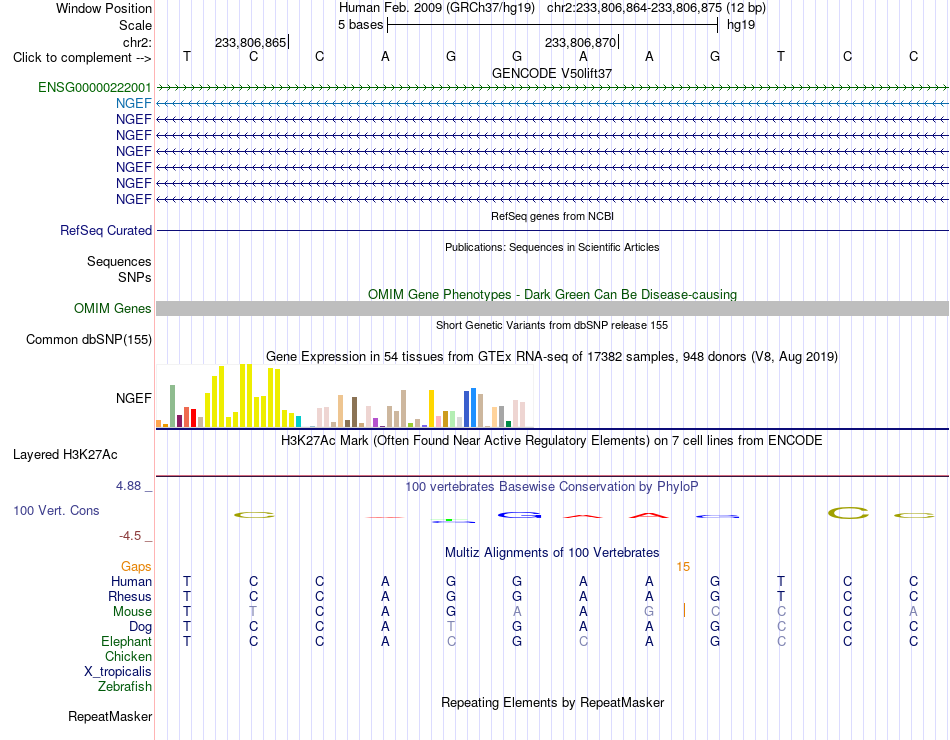The image size is (950, 740).
Task: Open Publications: Sequences in Scientific Articles title
Action: tap(552, 247)
